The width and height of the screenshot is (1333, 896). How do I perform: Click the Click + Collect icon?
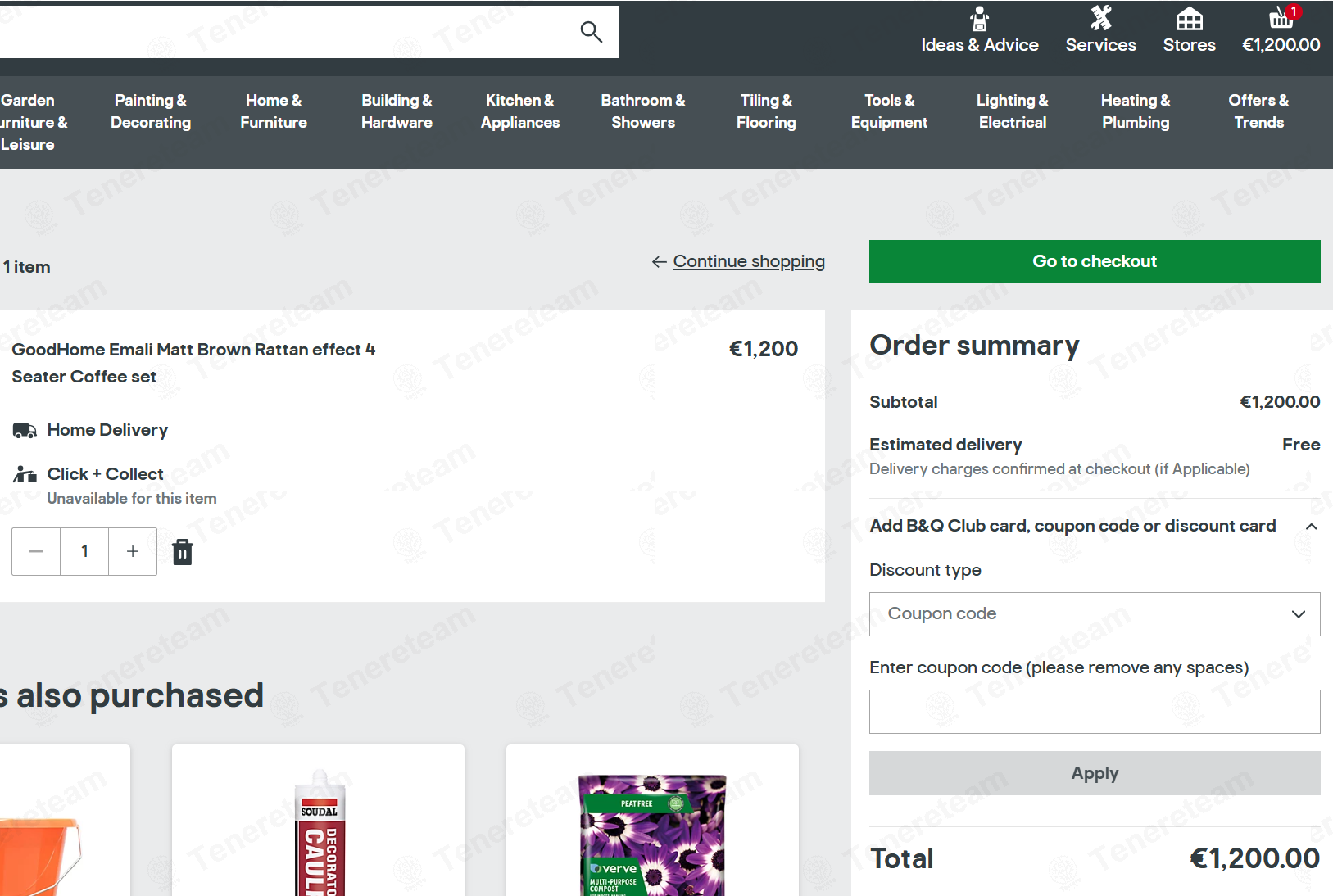[x=25, y=474]
